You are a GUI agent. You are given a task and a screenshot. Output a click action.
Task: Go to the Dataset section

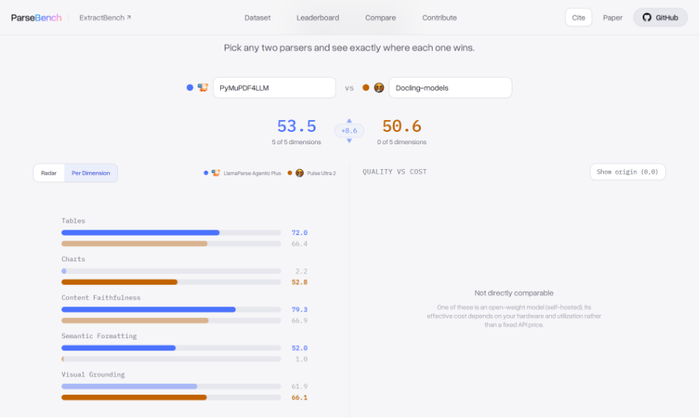(257, 18)
